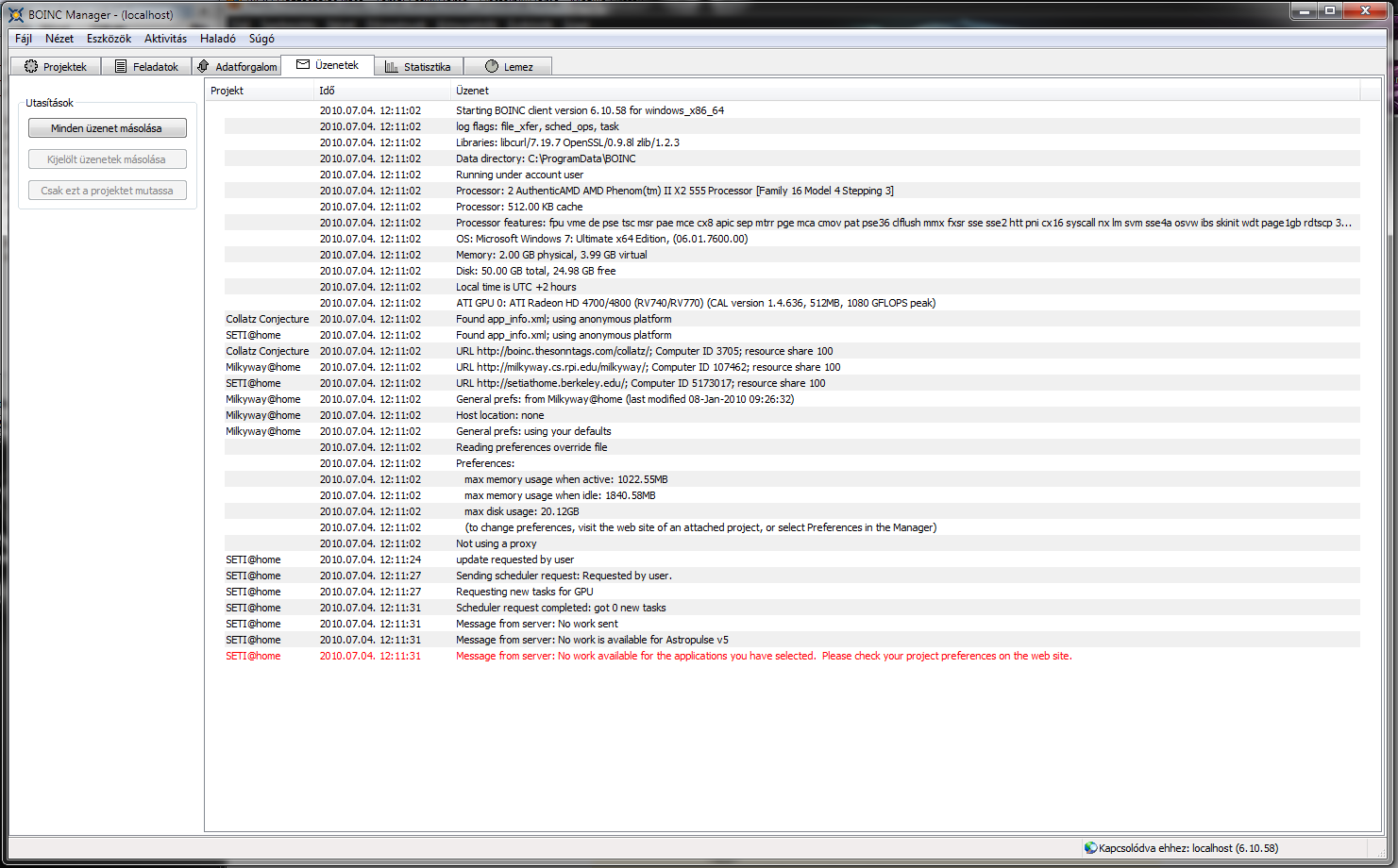Viewport: 1398px width, 868px height.
Task: Click the connection status globe icon
Action: tap(1091, 848)
